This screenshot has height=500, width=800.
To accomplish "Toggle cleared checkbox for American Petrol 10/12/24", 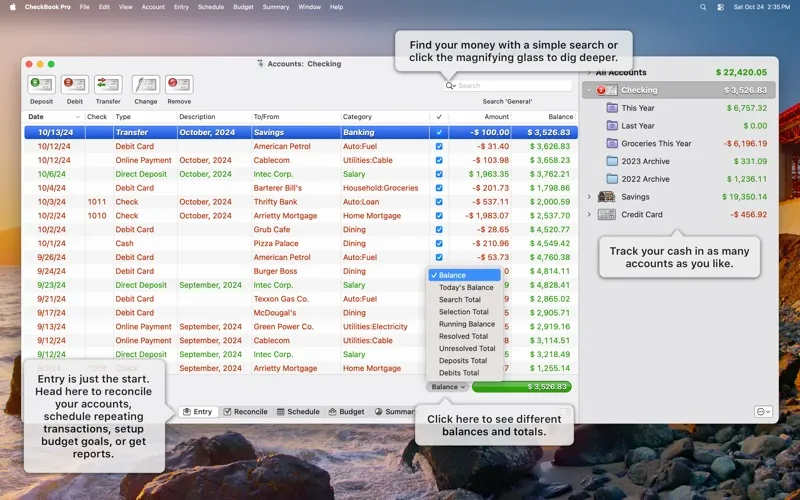I will [x=439, y=146].
